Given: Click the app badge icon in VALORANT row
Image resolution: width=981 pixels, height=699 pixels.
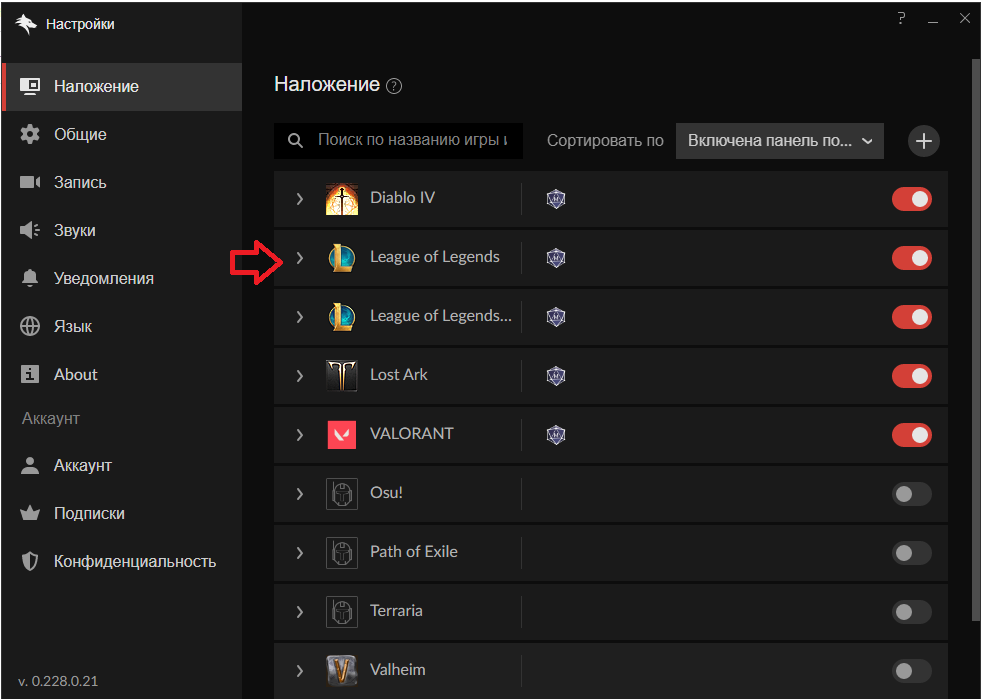Looking at the screenshot, I should tap(556, 435).
